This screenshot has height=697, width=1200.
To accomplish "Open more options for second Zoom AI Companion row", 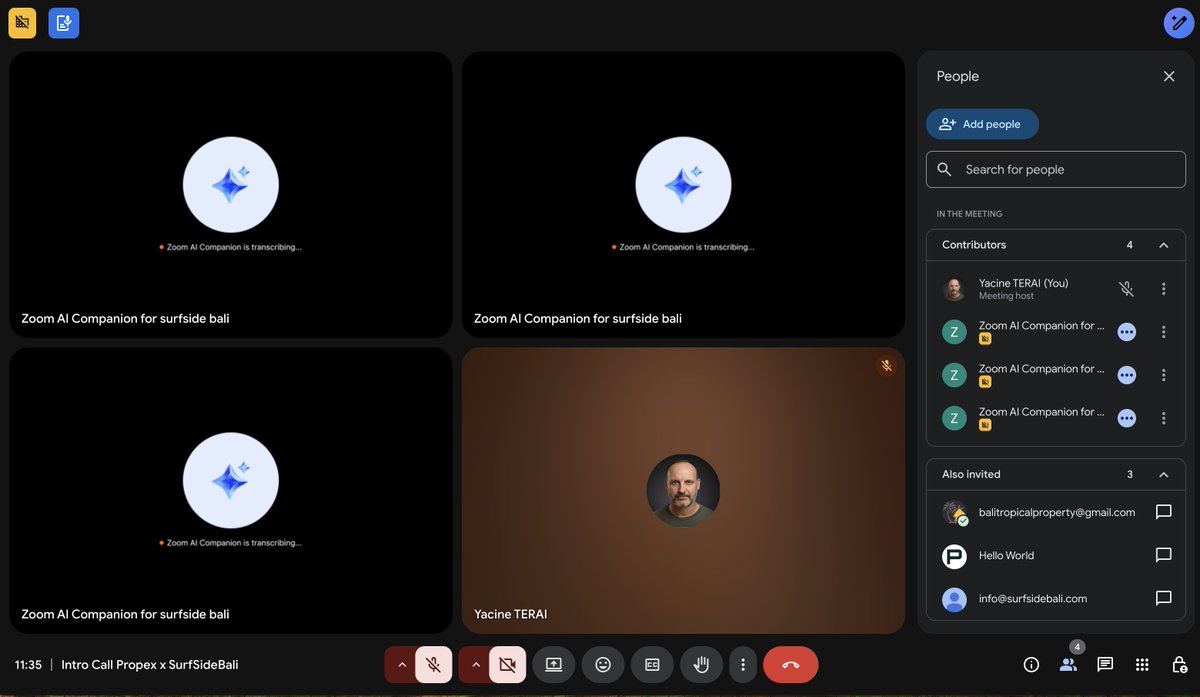I will coord(1164,375).
